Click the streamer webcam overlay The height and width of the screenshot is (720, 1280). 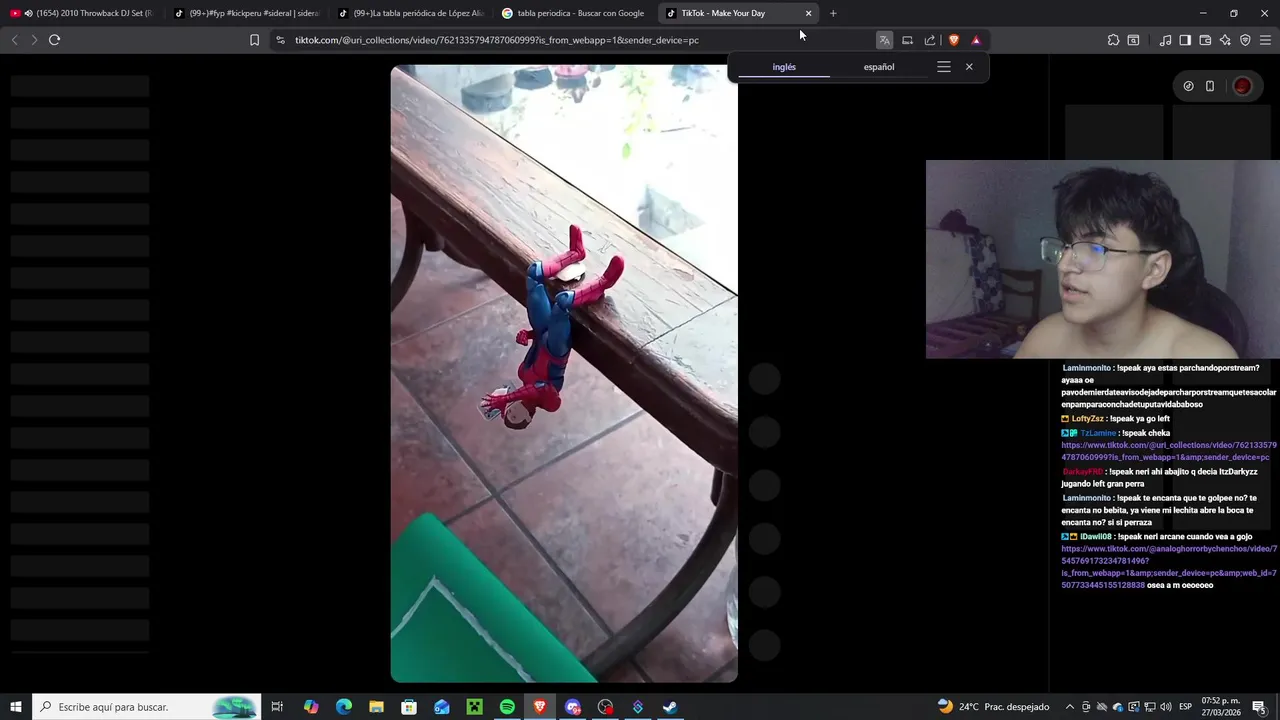click(1102, 259)
